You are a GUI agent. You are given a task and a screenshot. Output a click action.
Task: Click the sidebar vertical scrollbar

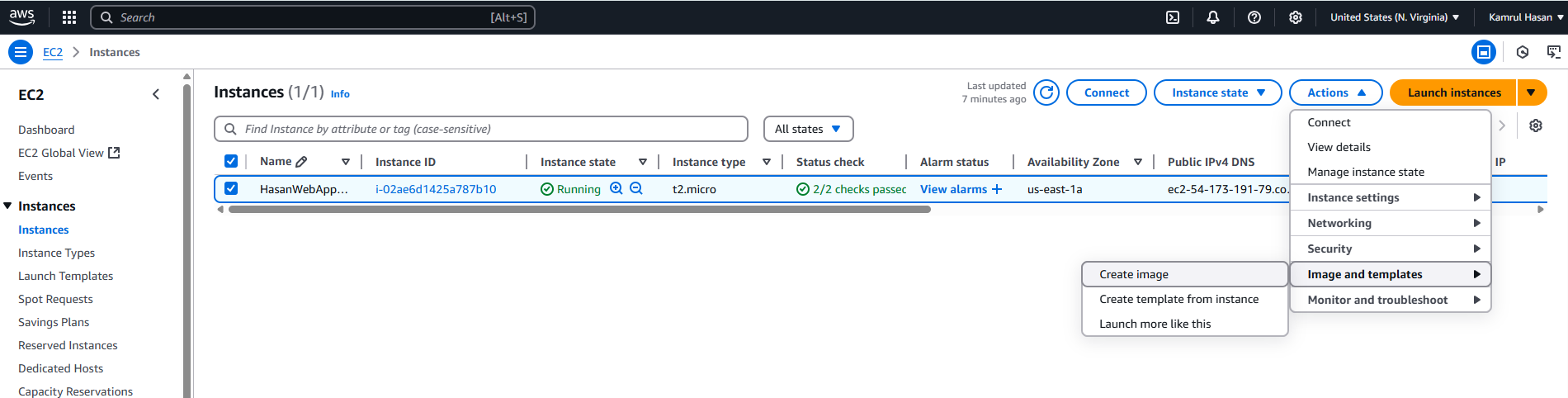[x=187, y=239]
